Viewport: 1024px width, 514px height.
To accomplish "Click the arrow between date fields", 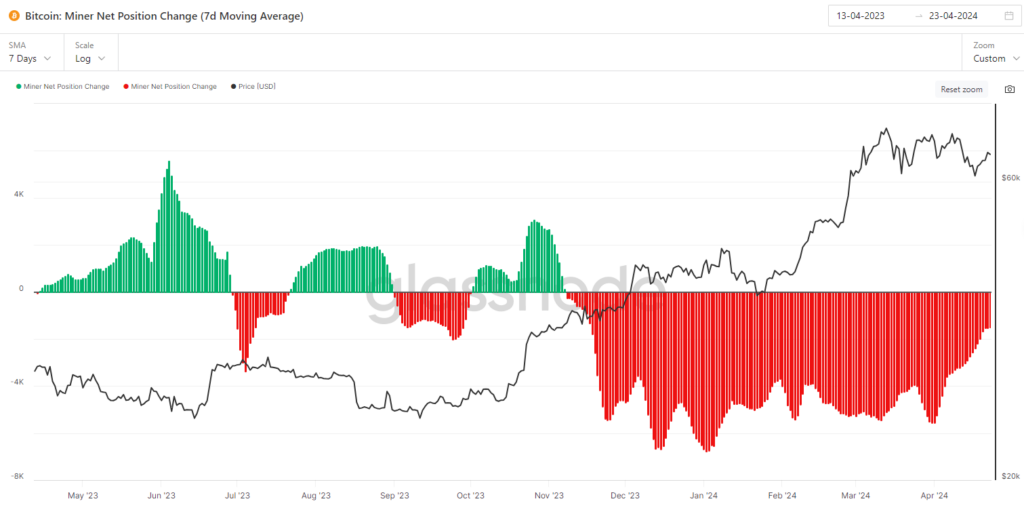I will coord(919,16).
